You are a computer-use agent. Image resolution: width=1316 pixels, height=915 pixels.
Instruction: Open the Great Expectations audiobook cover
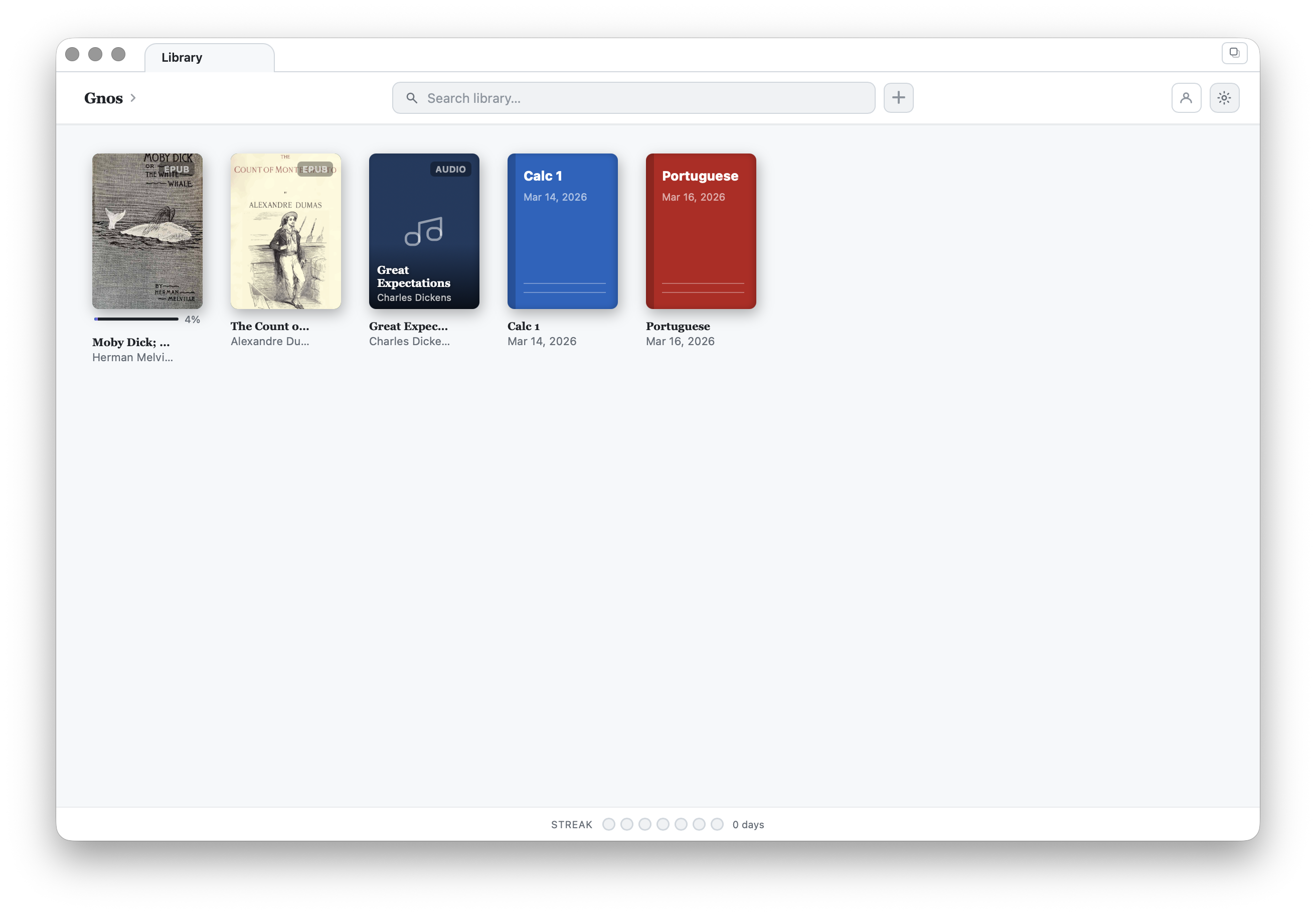(x=424, y=231)
